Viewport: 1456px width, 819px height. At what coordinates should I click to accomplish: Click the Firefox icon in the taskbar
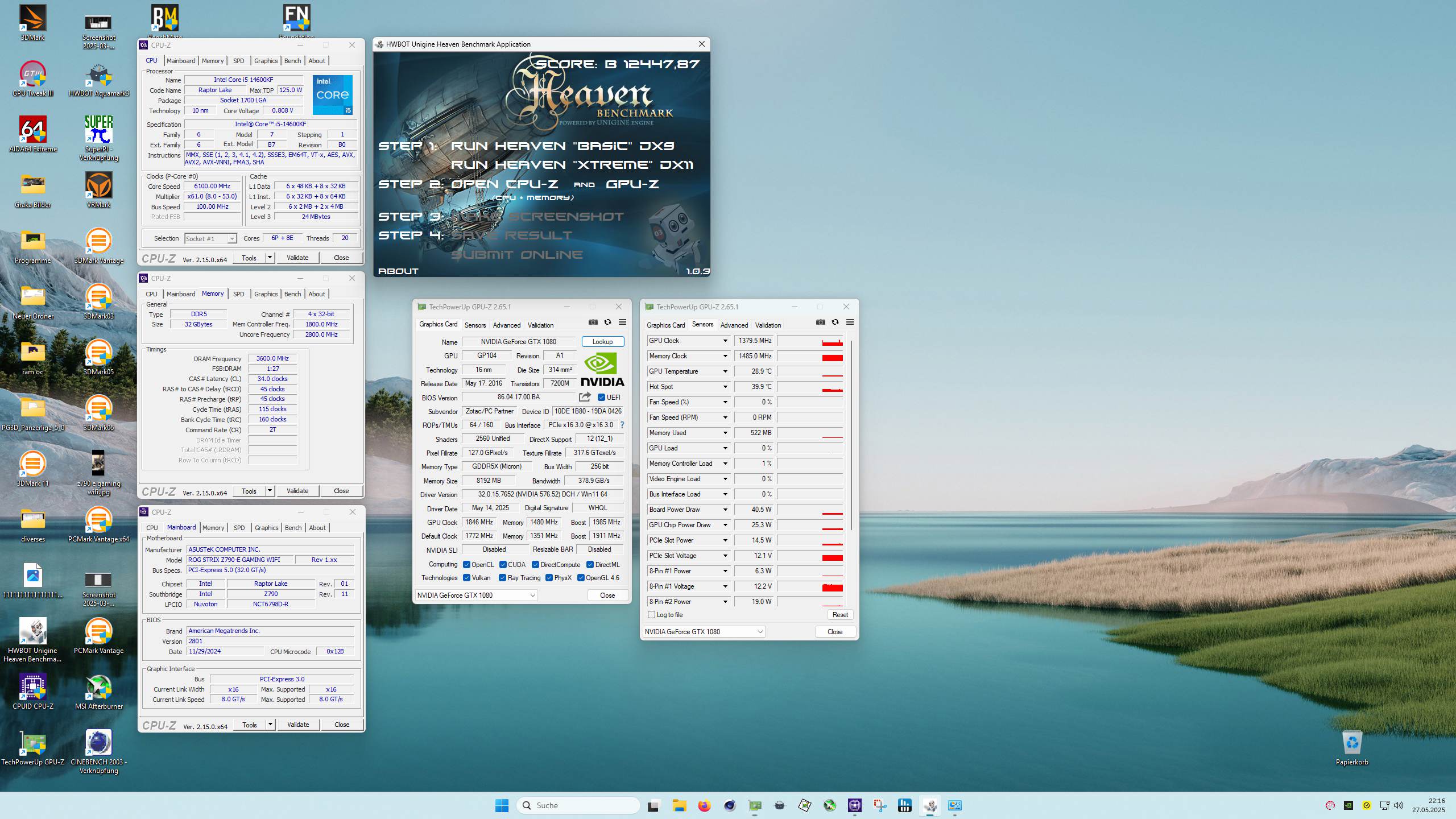[x=704, y=805]
